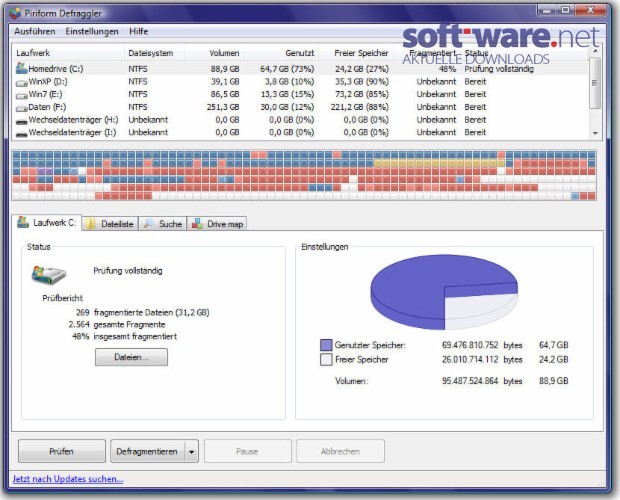Click '2.564 gesamte Fragmente' text
The height and width of the screenshot is (500, 620).
click(x=117, y=325)
